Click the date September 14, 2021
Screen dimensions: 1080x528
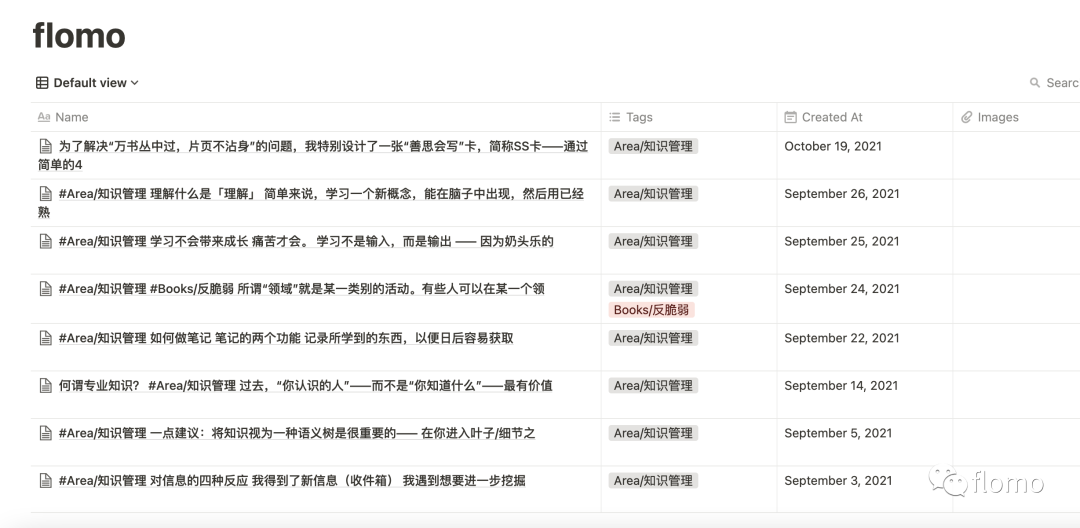[841, 386]
